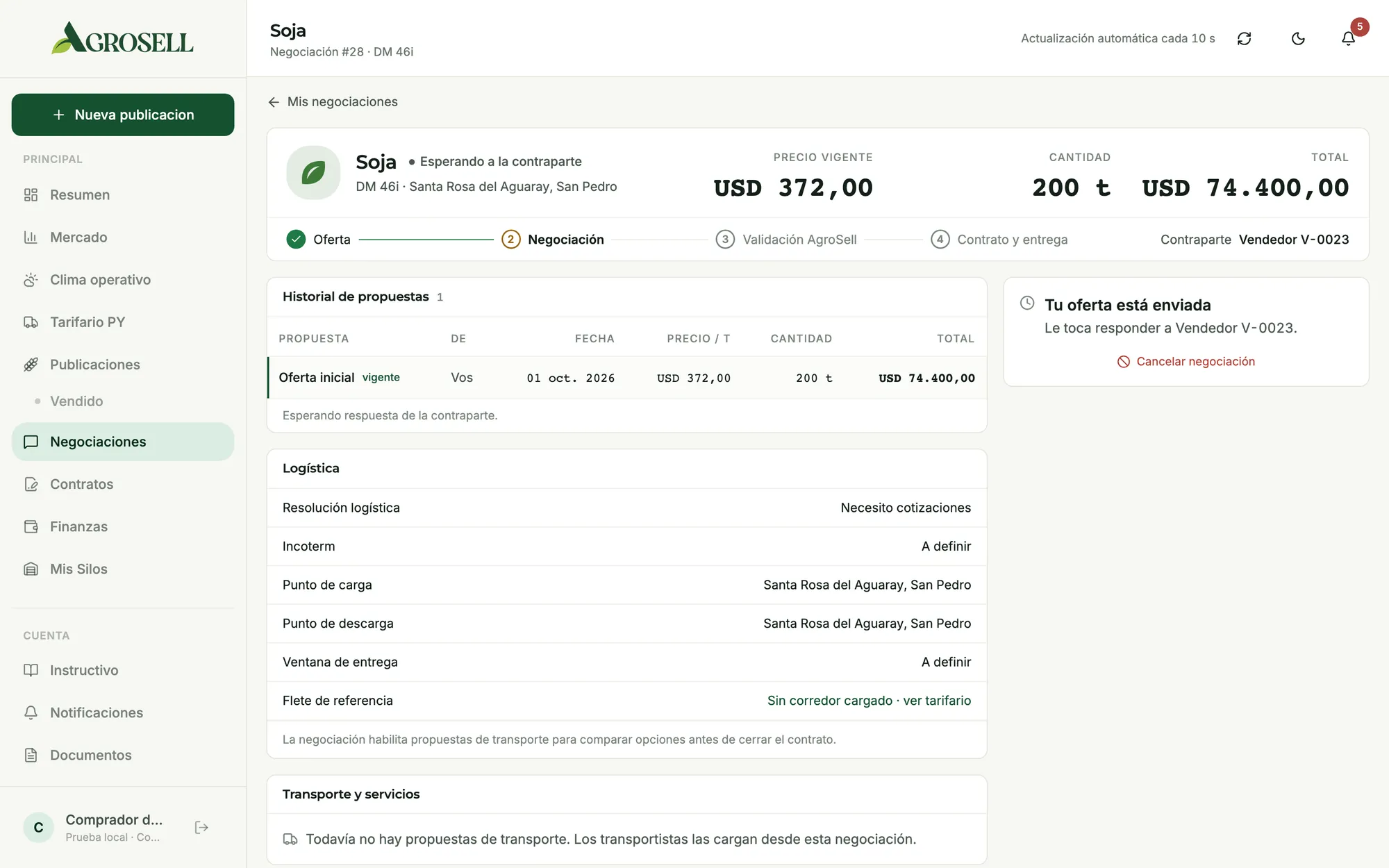Click the logout icon beside Comprador

201,827
